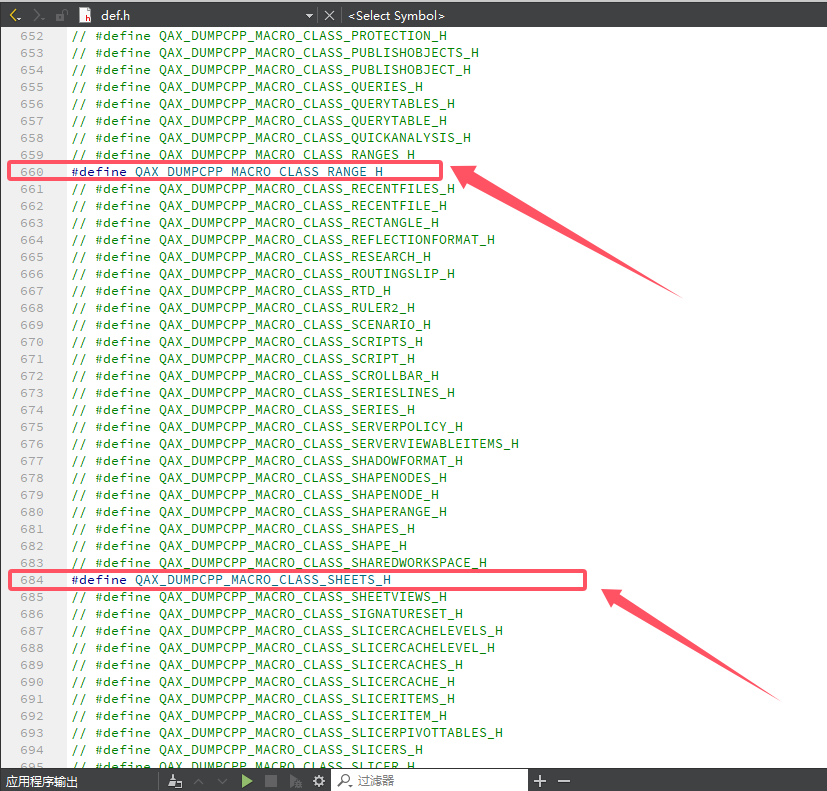Viewport: 827px width, 791px height.
Task: Jump to the previous output item arrow
Action: (199, 781)
